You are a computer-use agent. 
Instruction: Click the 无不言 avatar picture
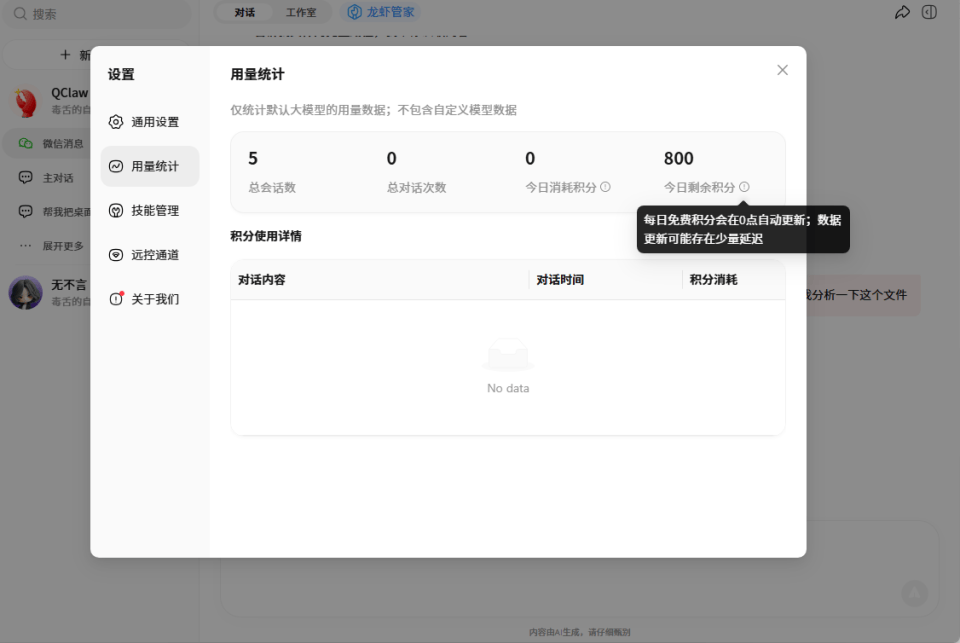[x=26, y=292]
